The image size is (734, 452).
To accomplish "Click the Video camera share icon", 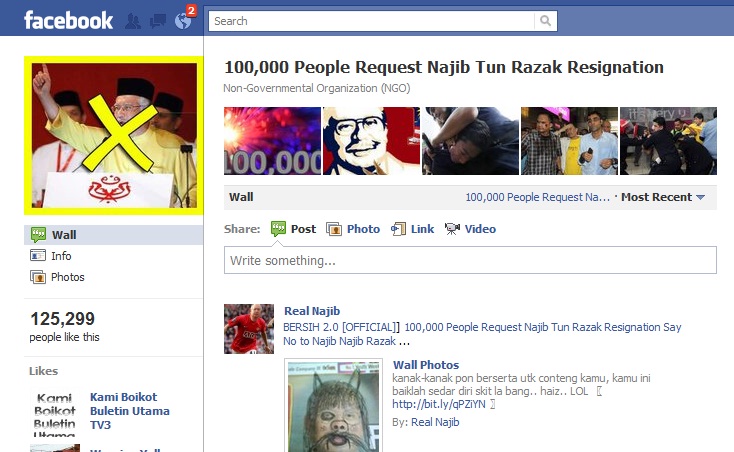I will pos(452,229).
